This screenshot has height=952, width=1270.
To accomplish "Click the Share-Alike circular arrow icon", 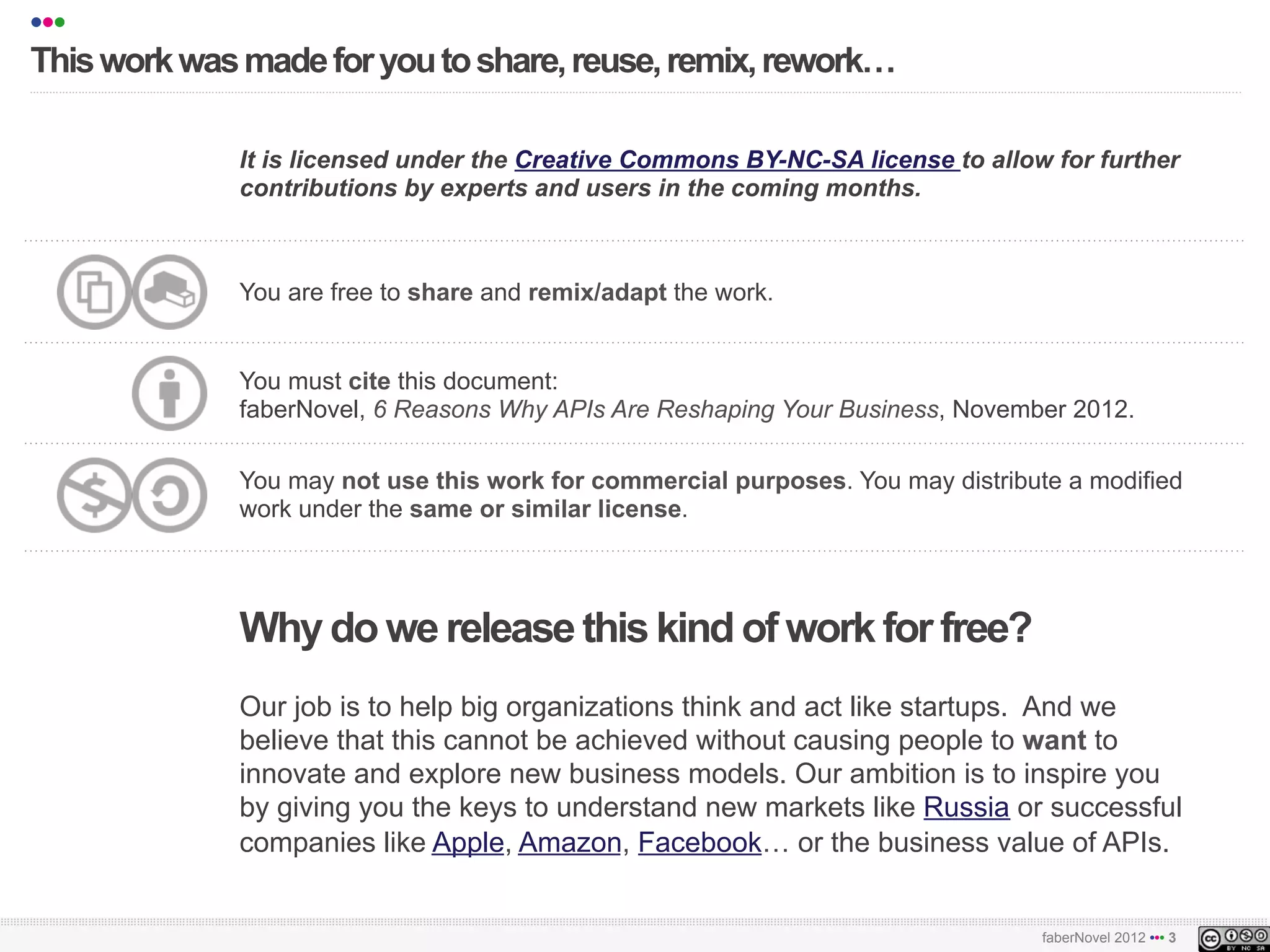I will click(169, 495).
